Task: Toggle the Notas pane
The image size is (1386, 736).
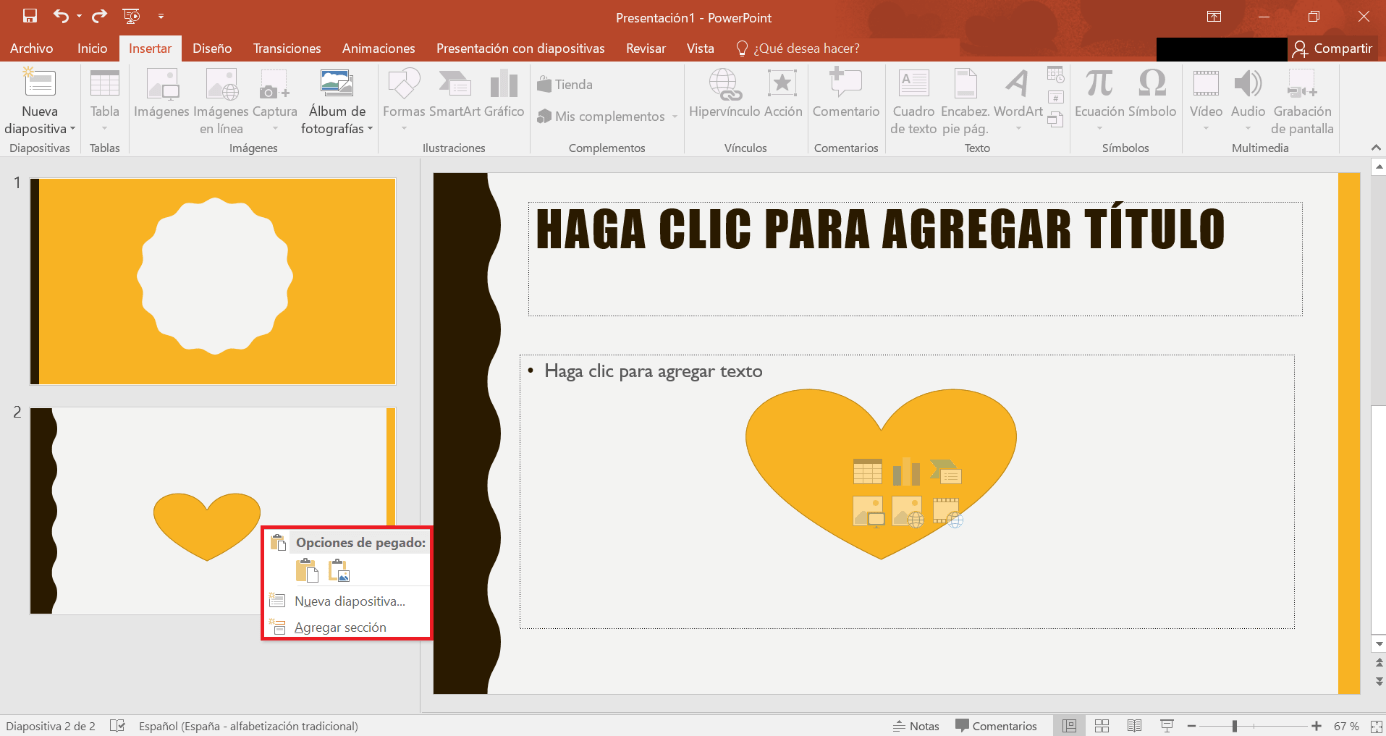Action: click(x=916, y=726)
